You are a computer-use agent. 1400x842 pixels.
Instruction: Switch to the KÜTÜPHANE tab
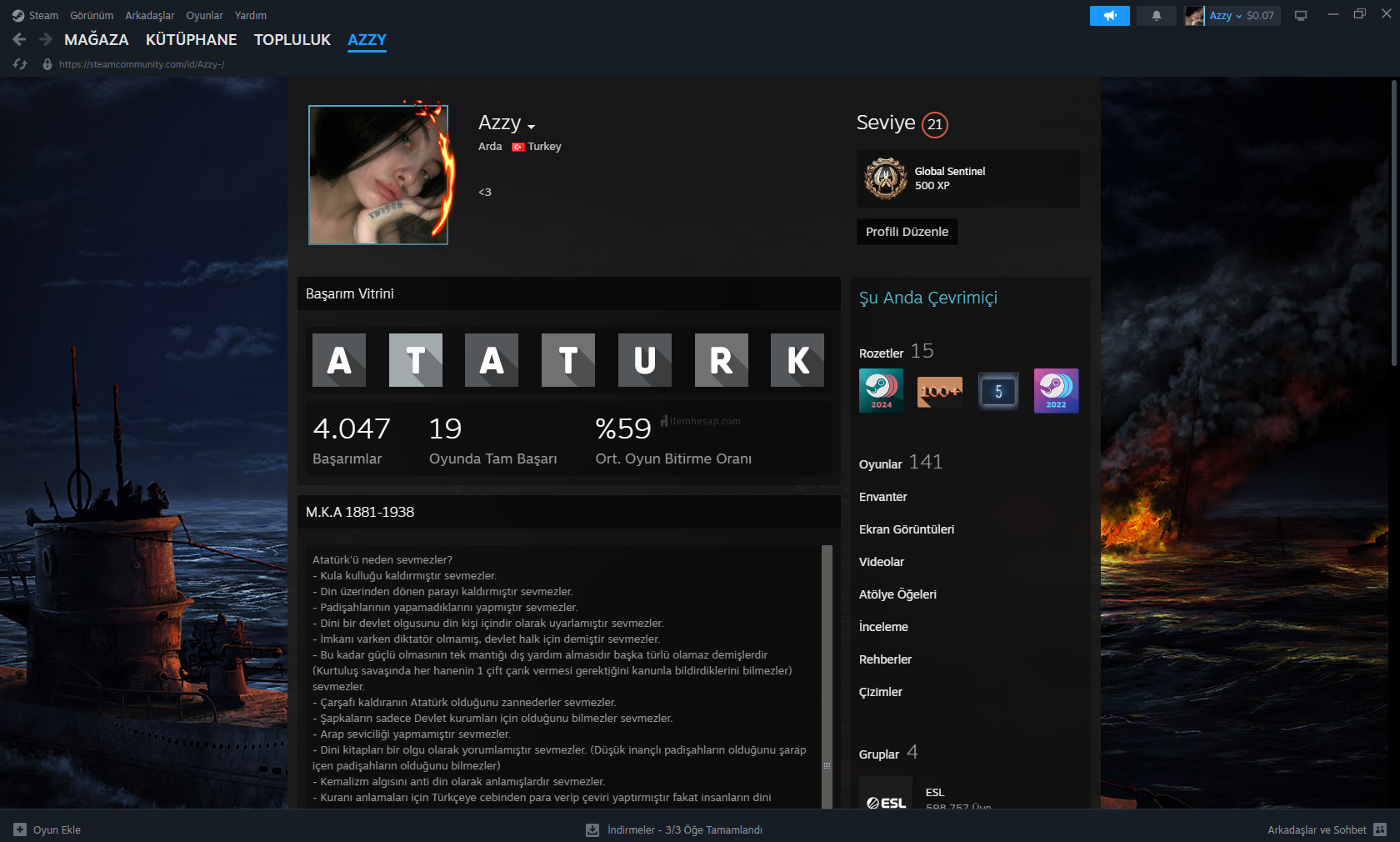(191, 39)
